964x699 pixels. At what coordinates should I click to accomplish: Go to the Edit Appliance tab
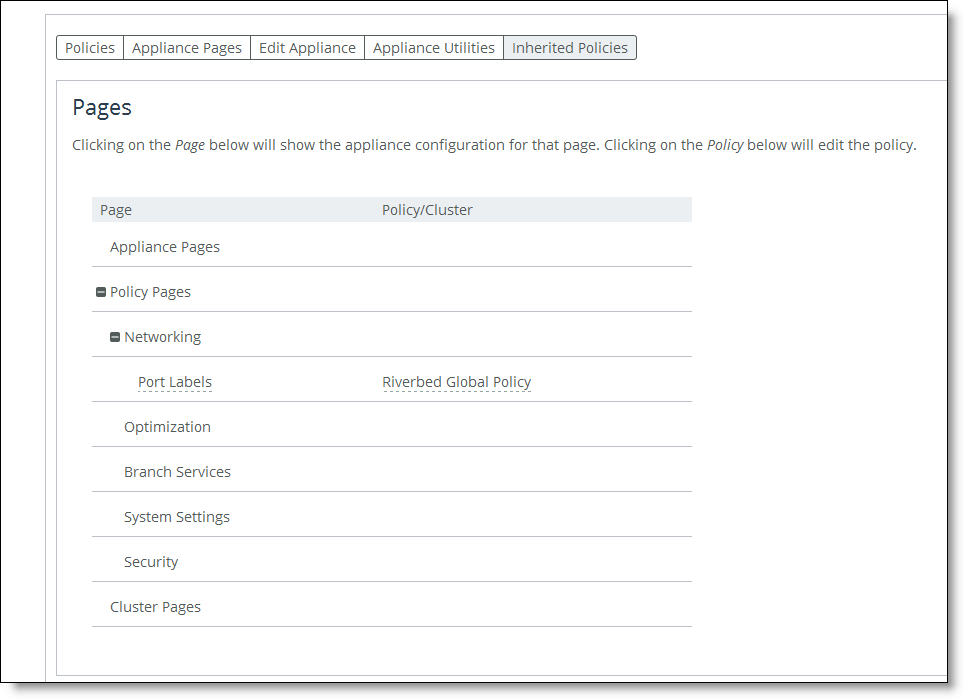pyautogui.click(x=307, y=48)
